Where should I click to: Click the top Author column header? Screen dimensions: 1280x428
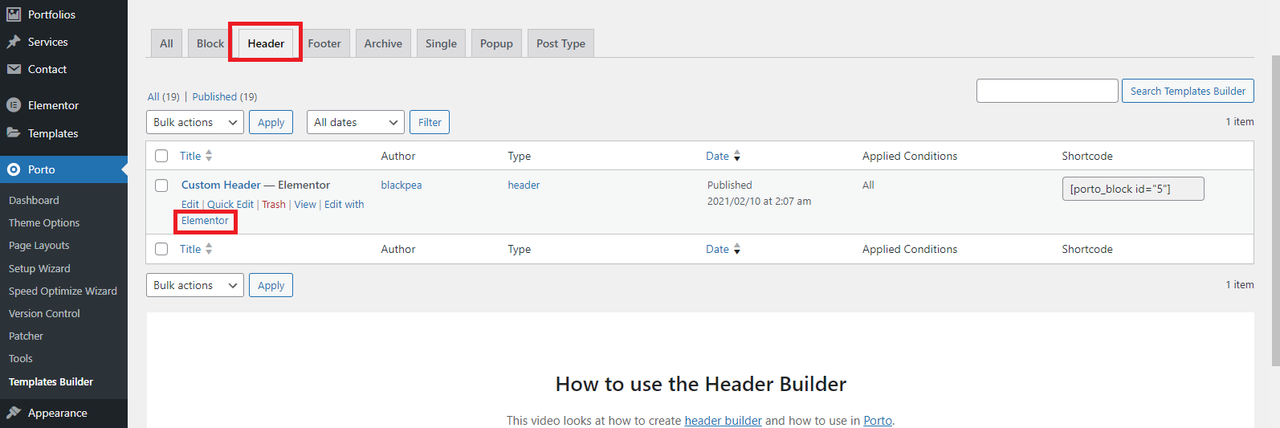[398, 156]
